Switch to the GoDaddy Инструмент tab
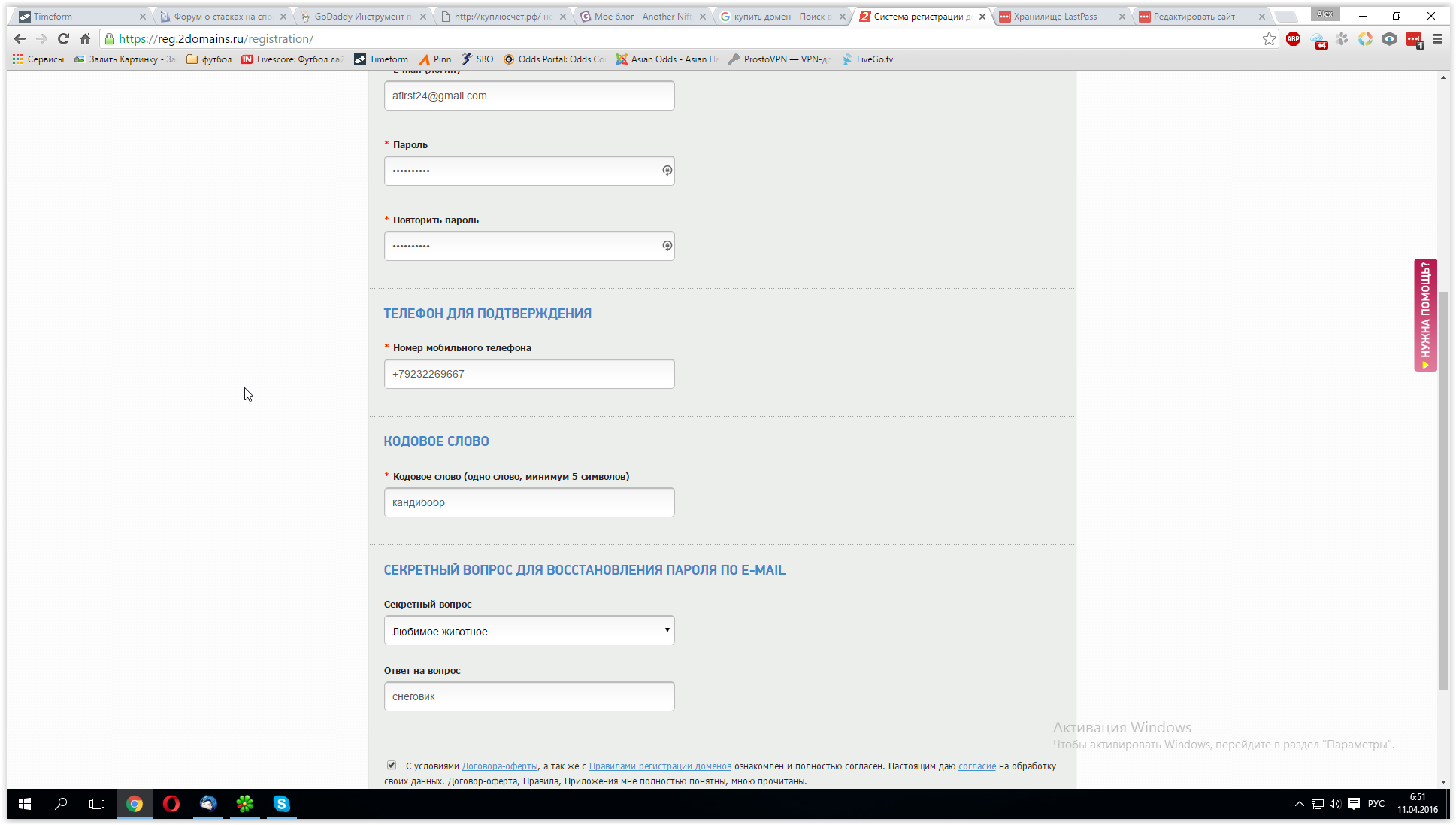1456x825 pixels. click(362, 17)
